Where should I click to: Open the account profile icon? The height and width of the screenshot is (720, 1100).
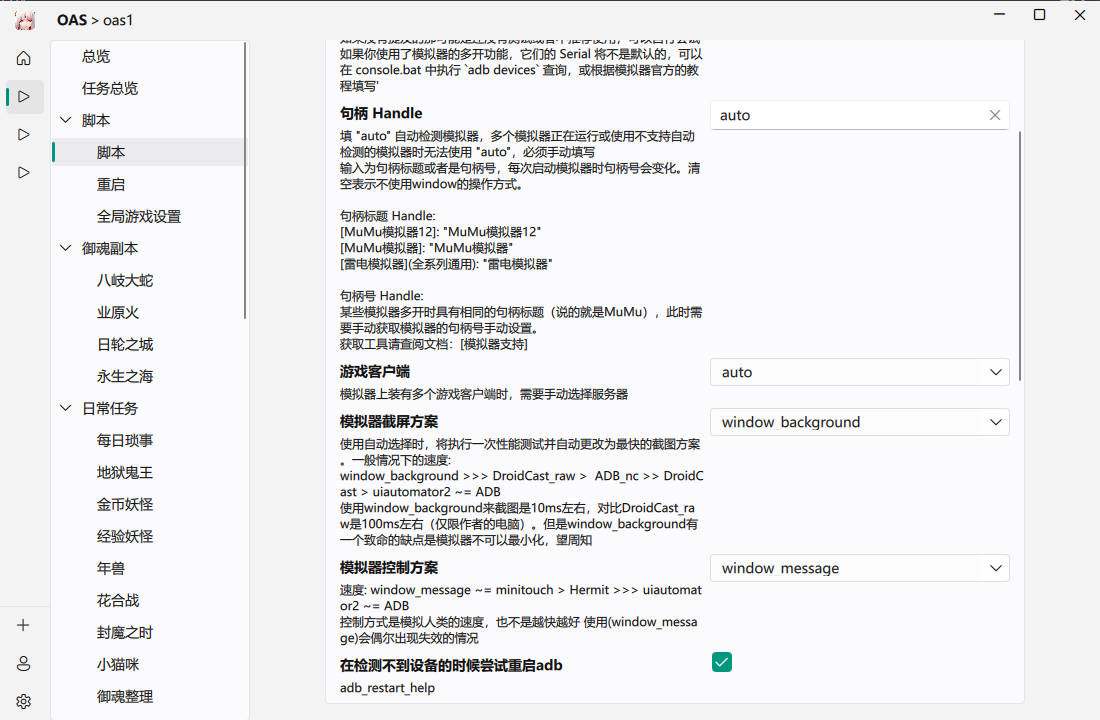[x=23, y=662]
